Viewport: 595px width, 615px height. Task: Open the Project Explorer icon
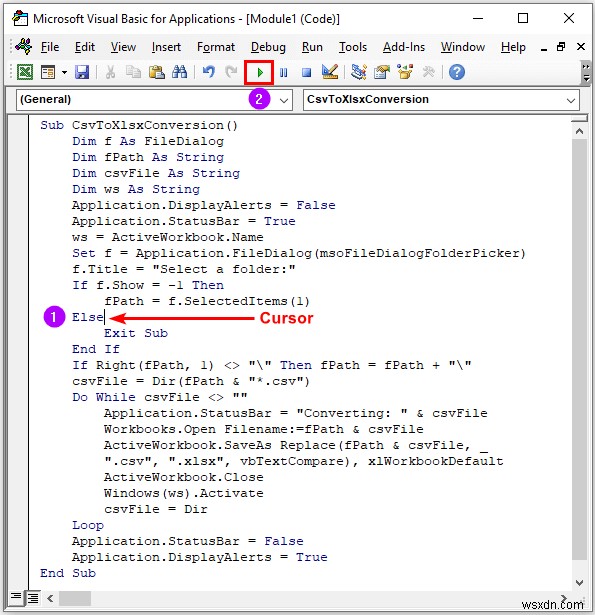[358, 73]
